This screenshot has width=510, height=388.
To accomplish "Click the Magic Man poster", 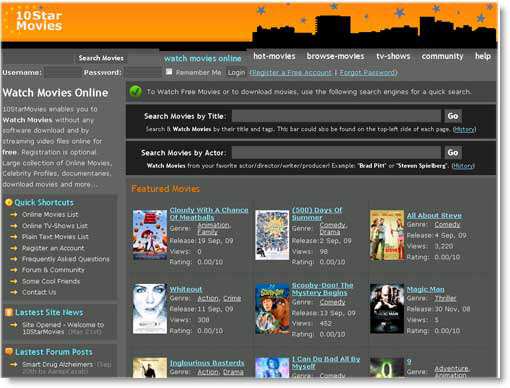I will point(387,309).
